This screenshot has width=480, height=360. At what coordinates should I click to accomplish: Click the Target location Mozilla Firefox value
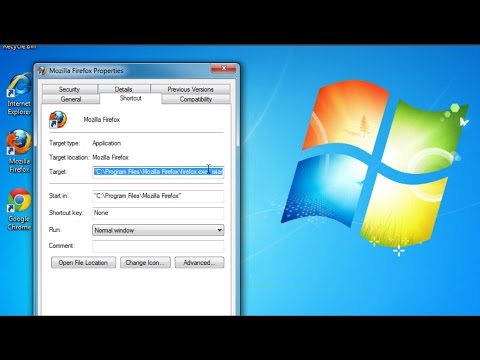111,157
